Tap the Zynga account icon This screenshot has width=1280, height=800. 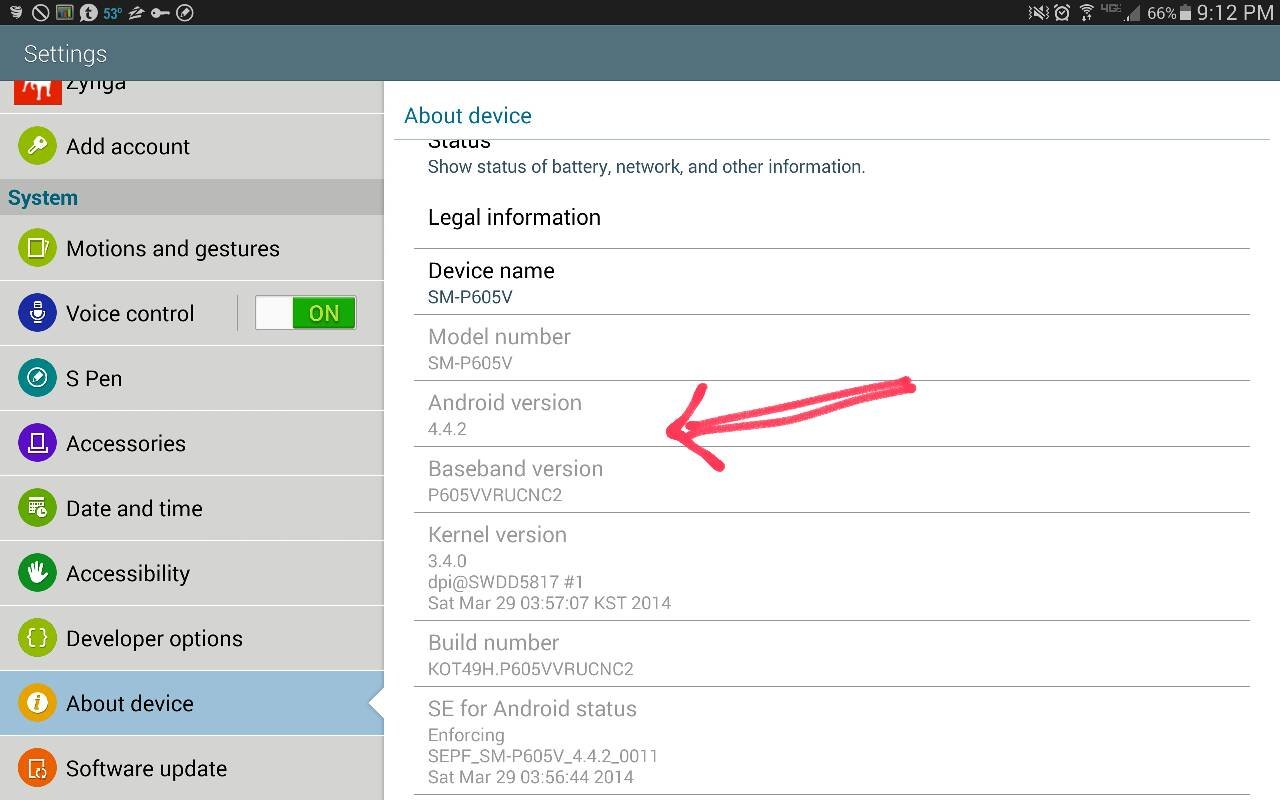point(37,91)
